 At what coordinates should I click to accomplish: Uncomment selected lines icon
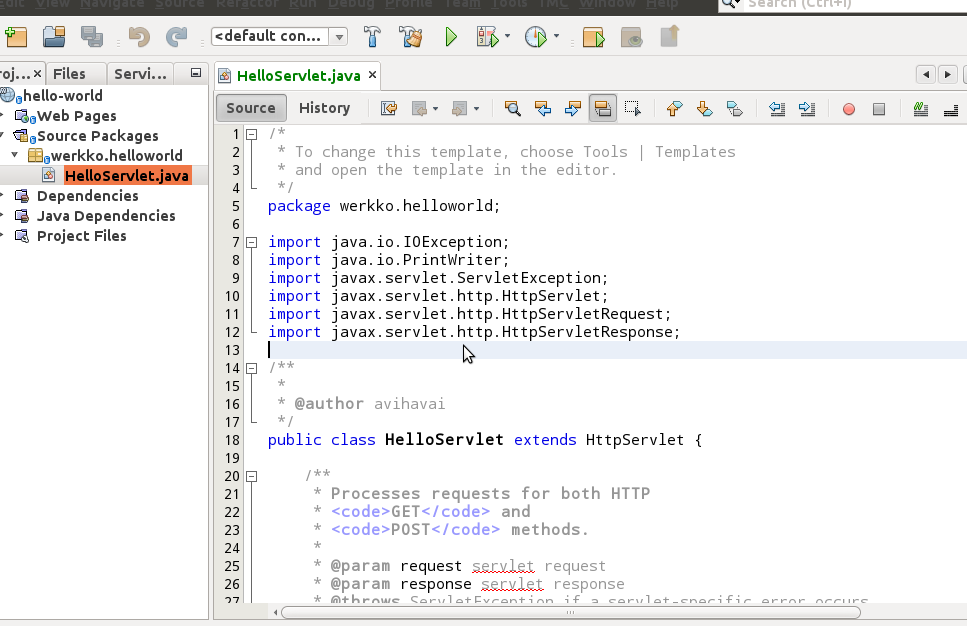pyautogui.click(x=951, y=109)
